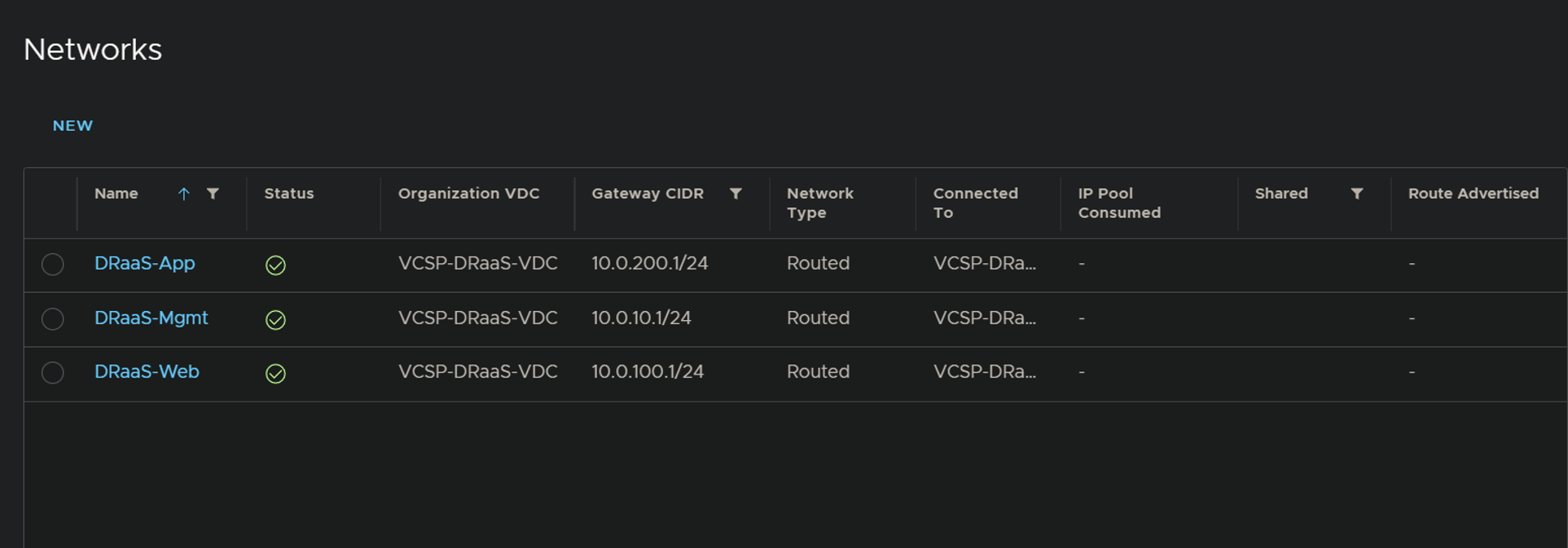
Task: Click the Status column header
Action: click(x=289, y=193)
